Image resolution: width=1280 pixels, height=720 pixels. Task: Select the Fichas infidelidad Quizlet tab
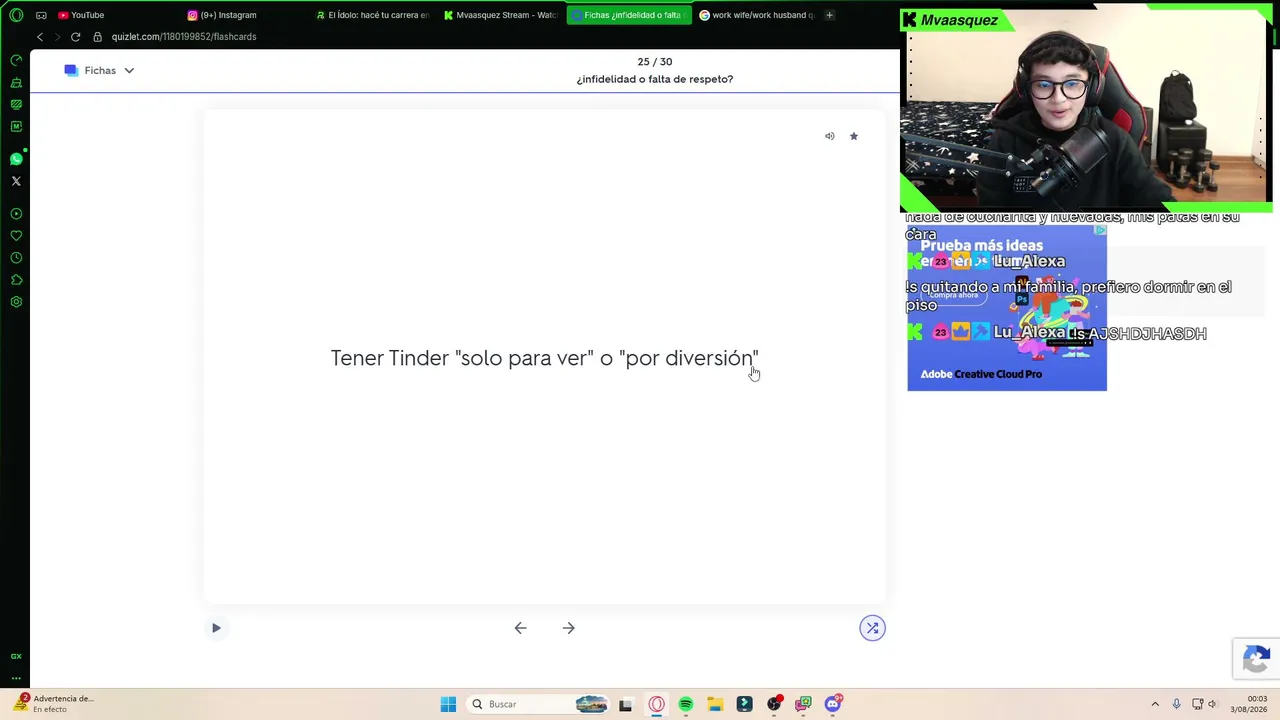click(628, 15)
